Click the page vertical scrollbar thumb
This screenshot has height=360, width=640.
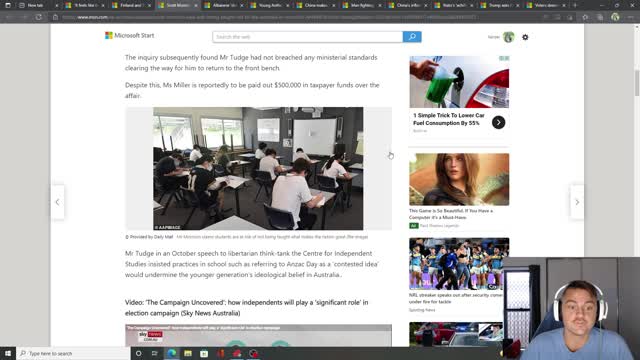pos(637,83)
